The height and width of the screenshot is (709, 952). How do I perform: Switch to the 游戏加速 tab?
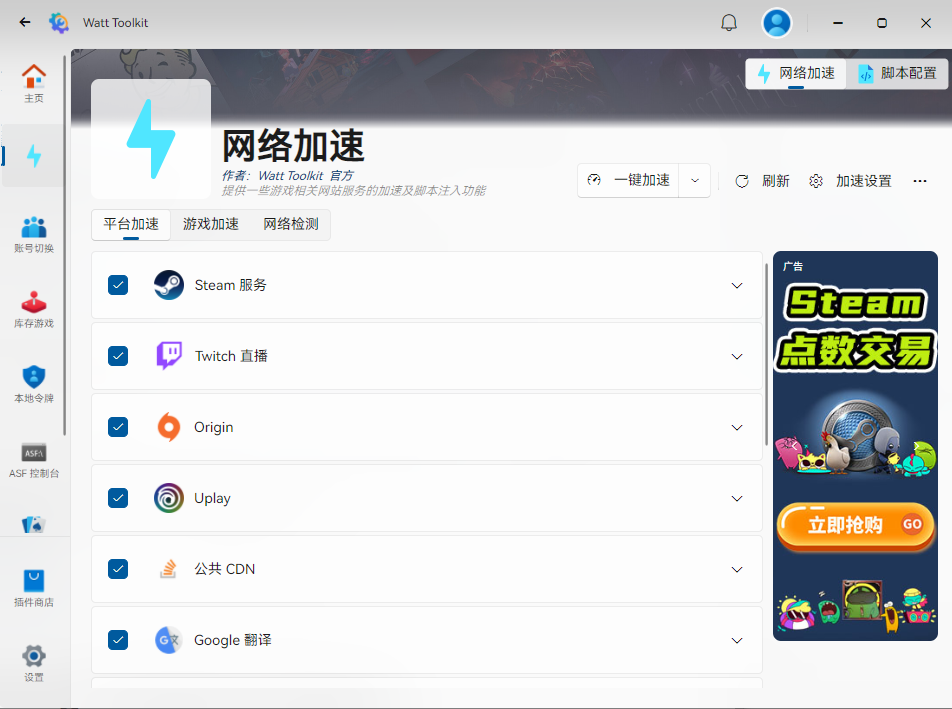[211, 224]
